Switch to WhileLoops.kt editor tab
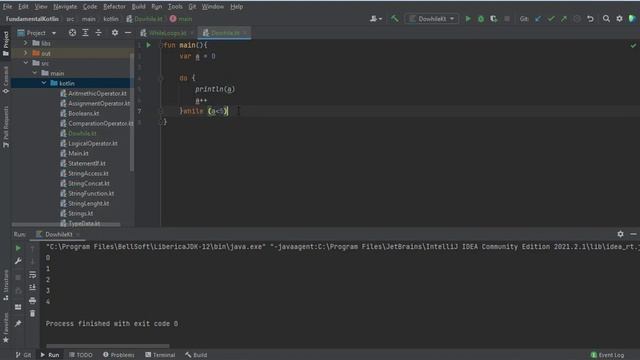The height and width of the screenshot is (360, 640). click(167, 33)
